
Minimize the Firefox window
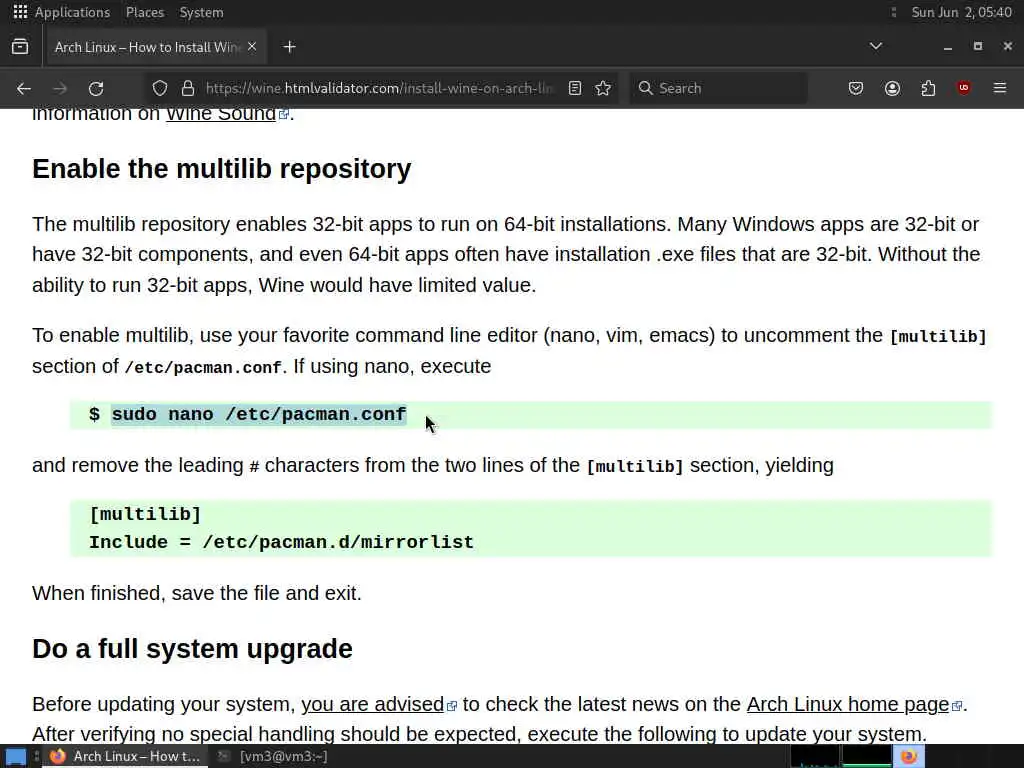tap(948, 47)
